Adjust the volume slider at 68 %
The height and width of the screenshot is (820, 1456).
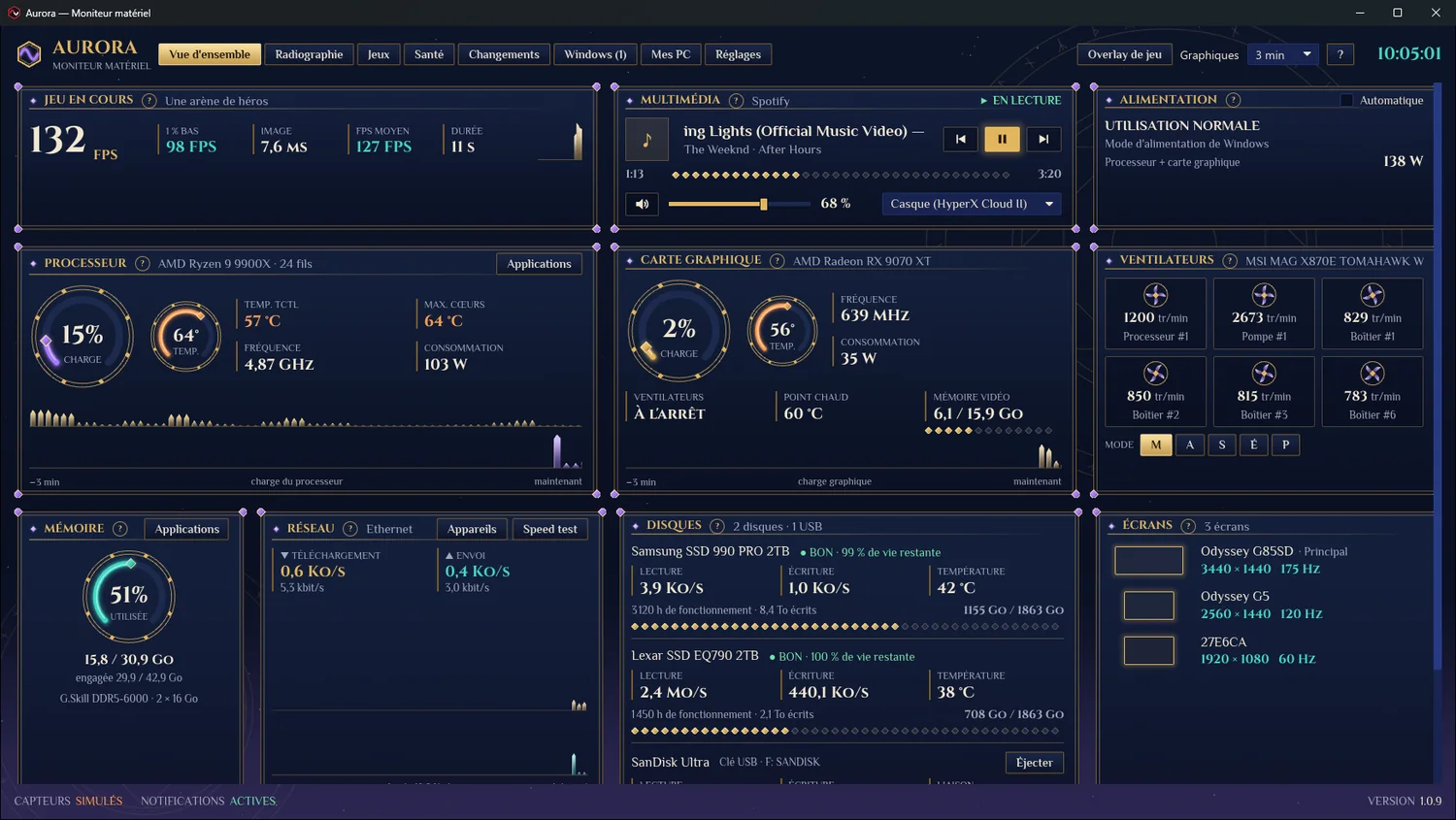click(740, 204)
